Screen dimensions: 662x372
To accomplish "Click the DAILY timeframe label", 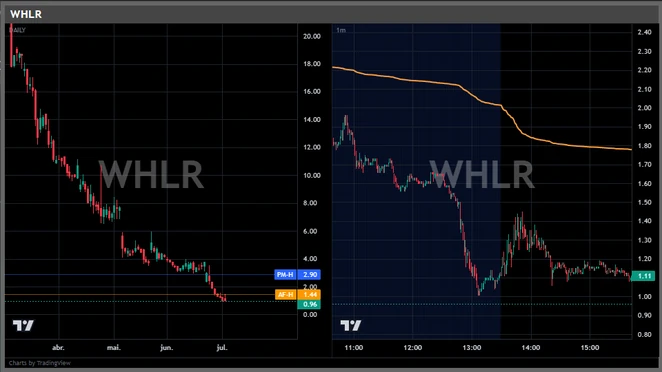I will point(17,30).
